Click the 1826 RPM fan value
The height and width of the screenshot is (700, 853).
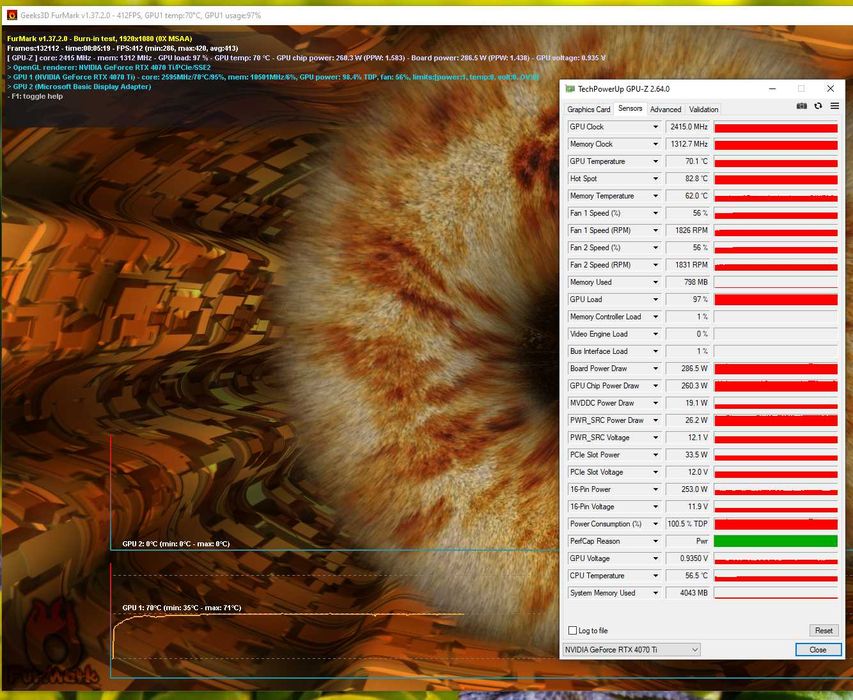[688, 231]
